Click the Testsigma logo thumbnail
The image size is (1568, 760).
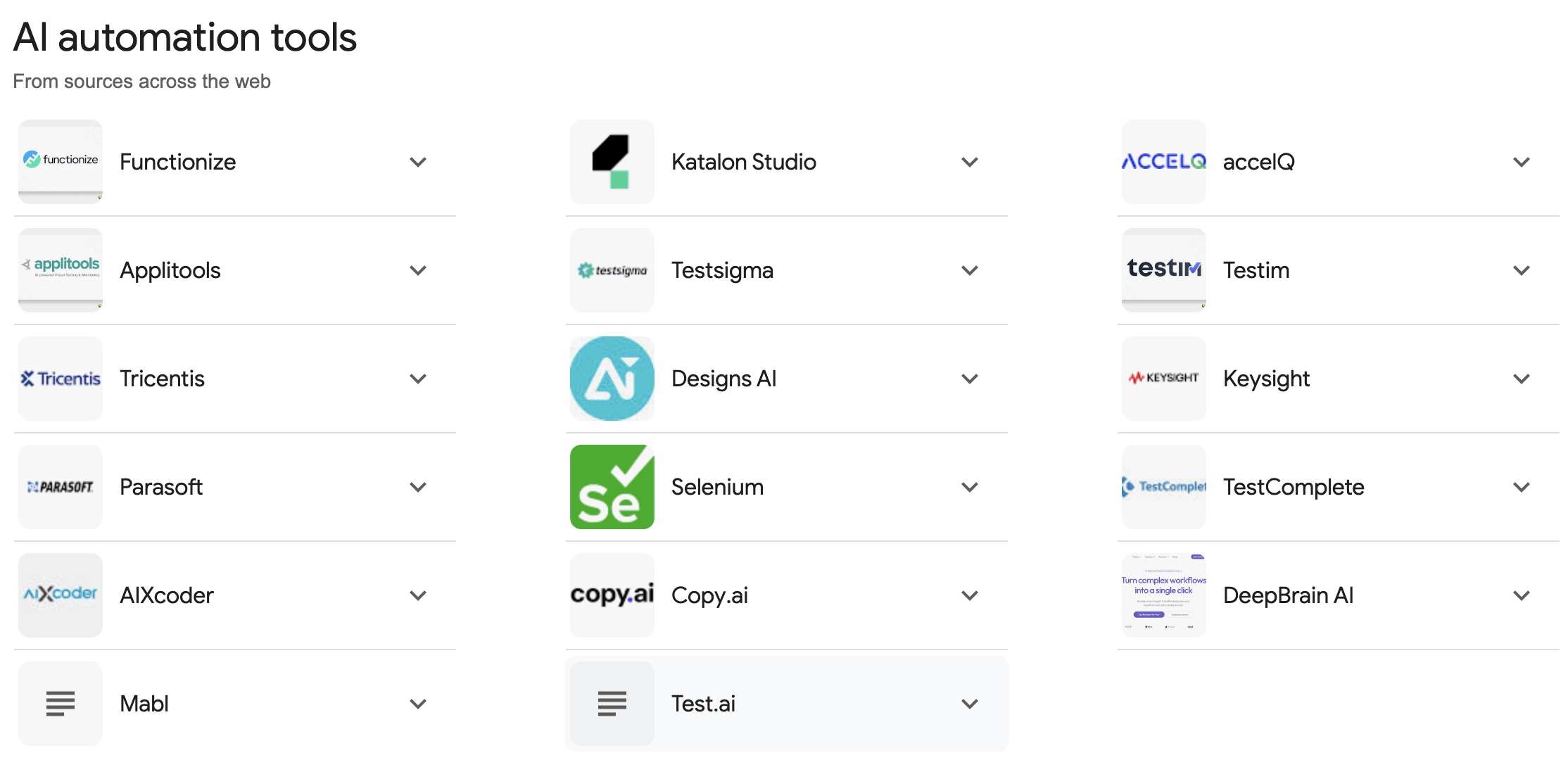coord(612,270)
